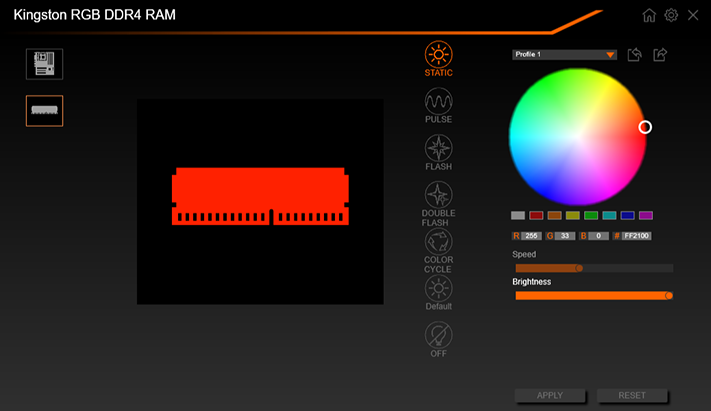
Task: Click the G value field showing 33
Action: point(565,236)
